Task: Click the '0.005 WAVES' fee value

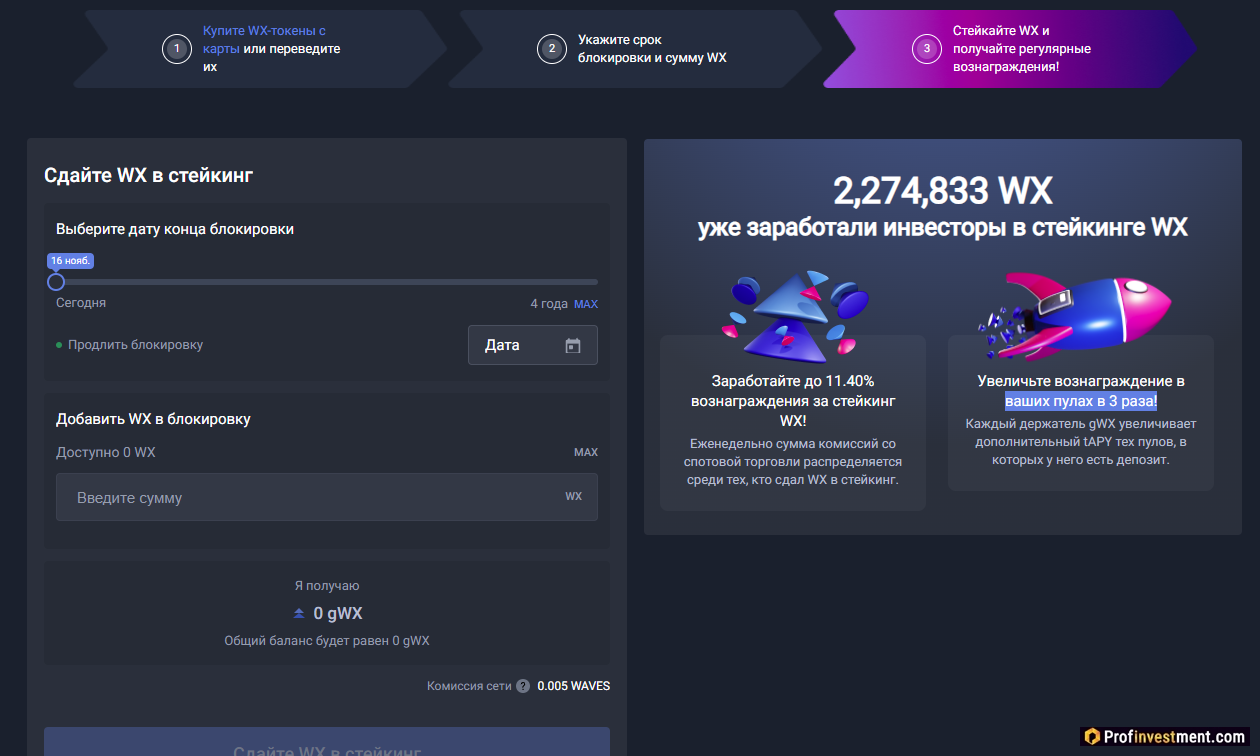Action: click(574, 686)
